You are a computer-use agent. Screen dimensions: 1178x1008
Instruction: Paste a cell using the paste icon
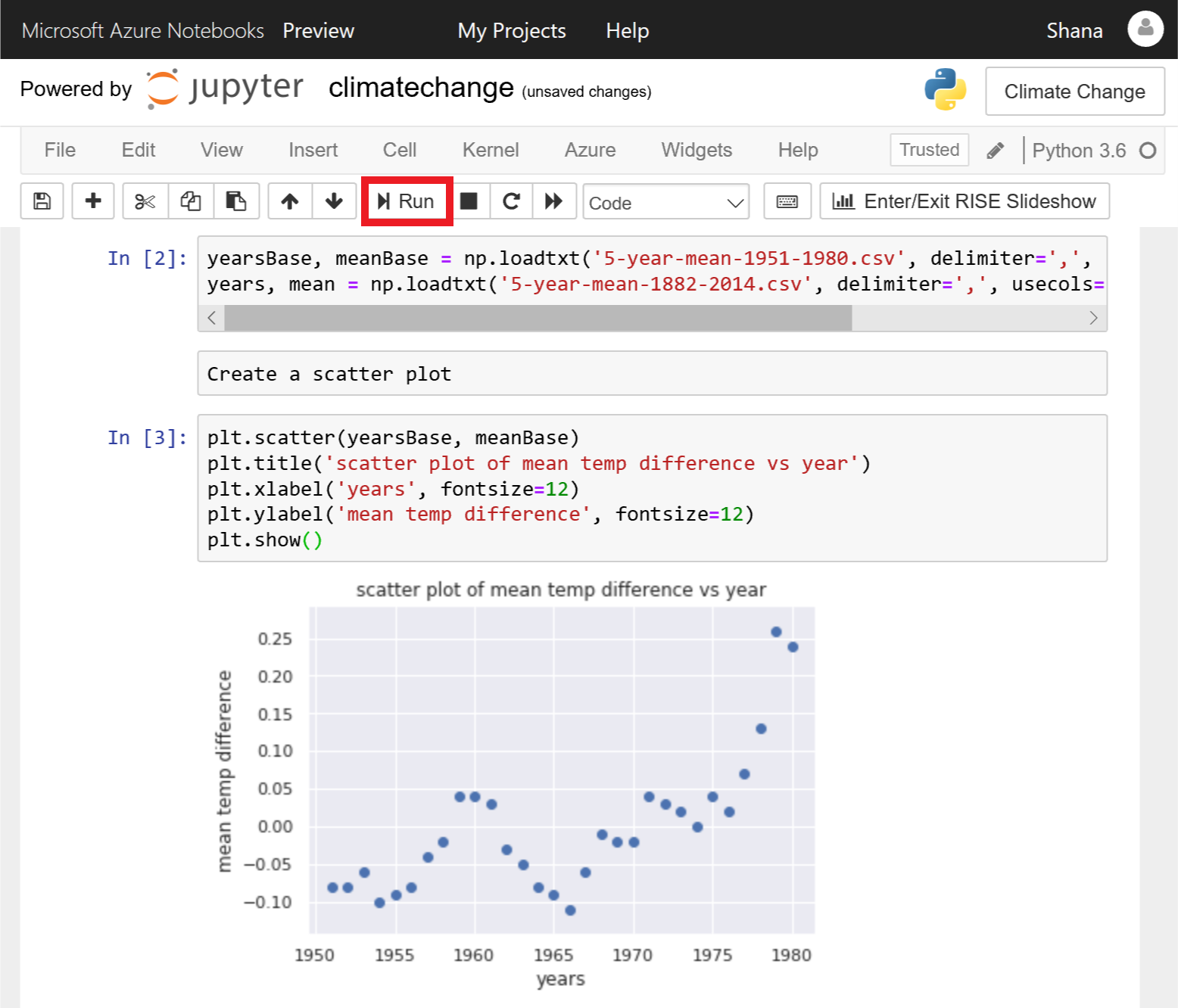point(236,201)
